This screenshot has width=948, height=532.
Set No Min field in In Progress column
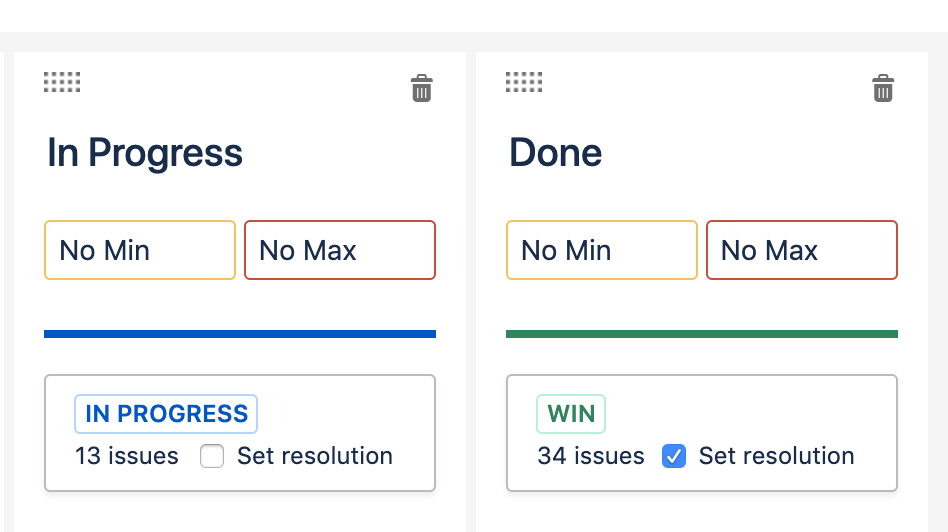(140, 250)
